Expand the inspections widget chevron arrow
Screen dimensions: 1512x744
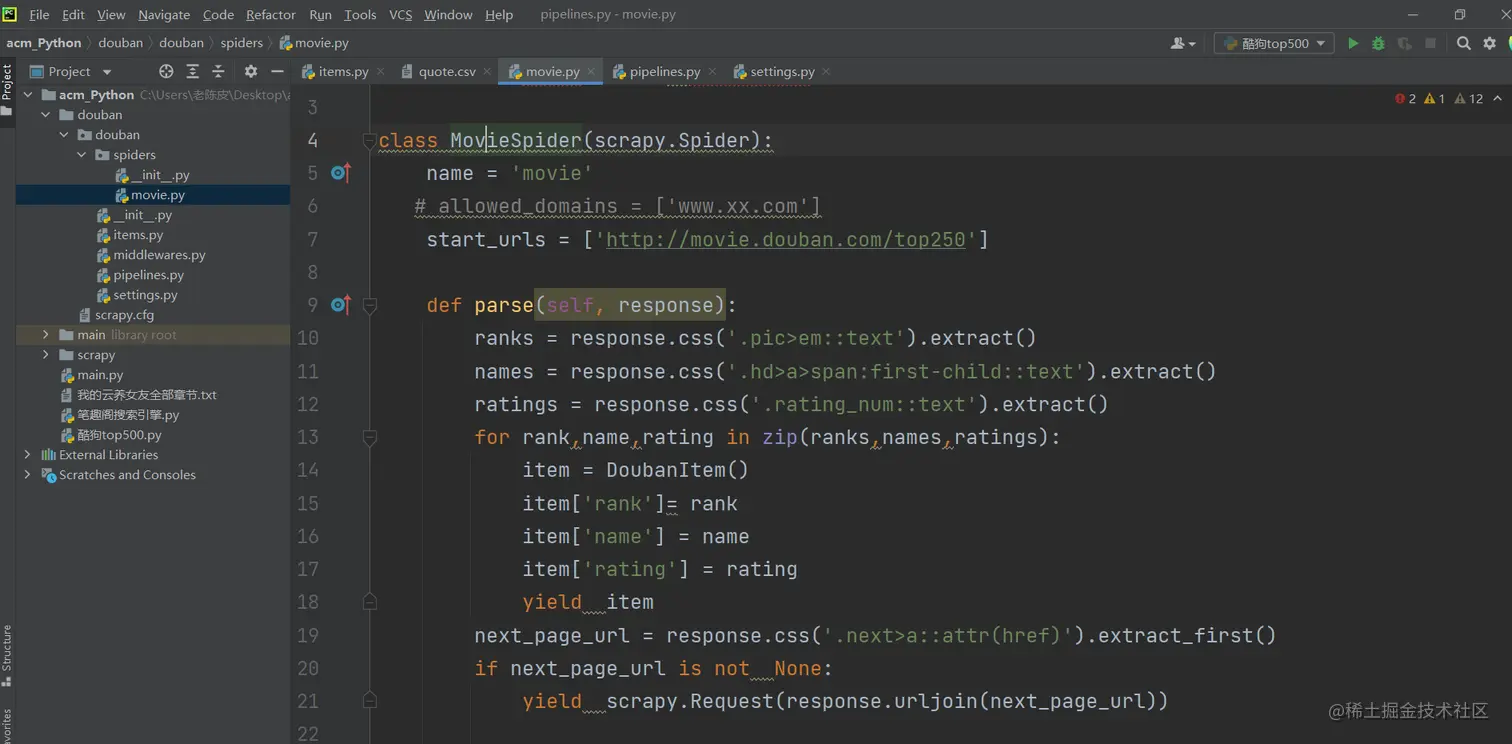point(1497,98)
